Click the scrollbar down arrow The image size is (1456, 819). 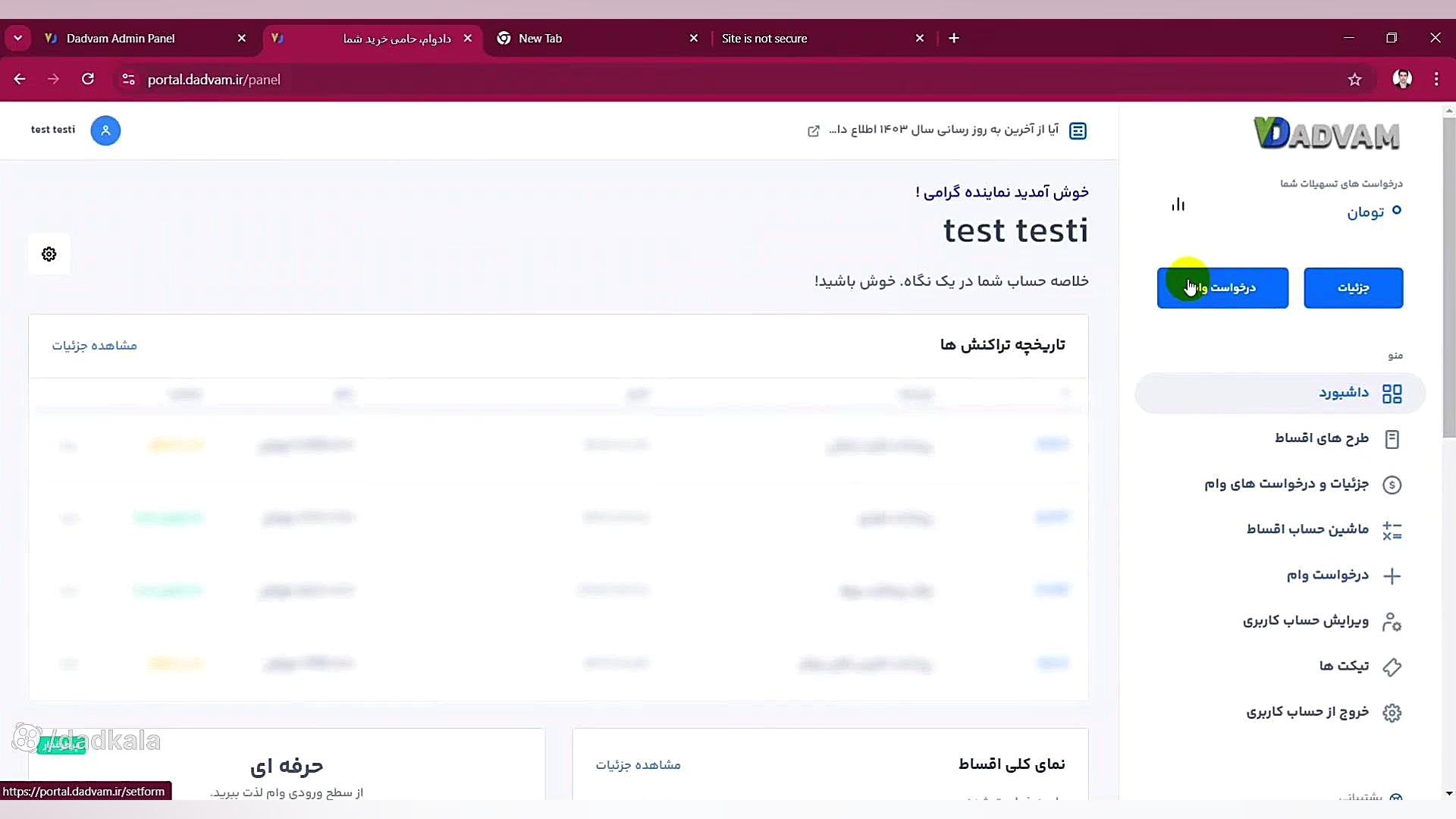pyautogui.click(x=1449, y=793)
